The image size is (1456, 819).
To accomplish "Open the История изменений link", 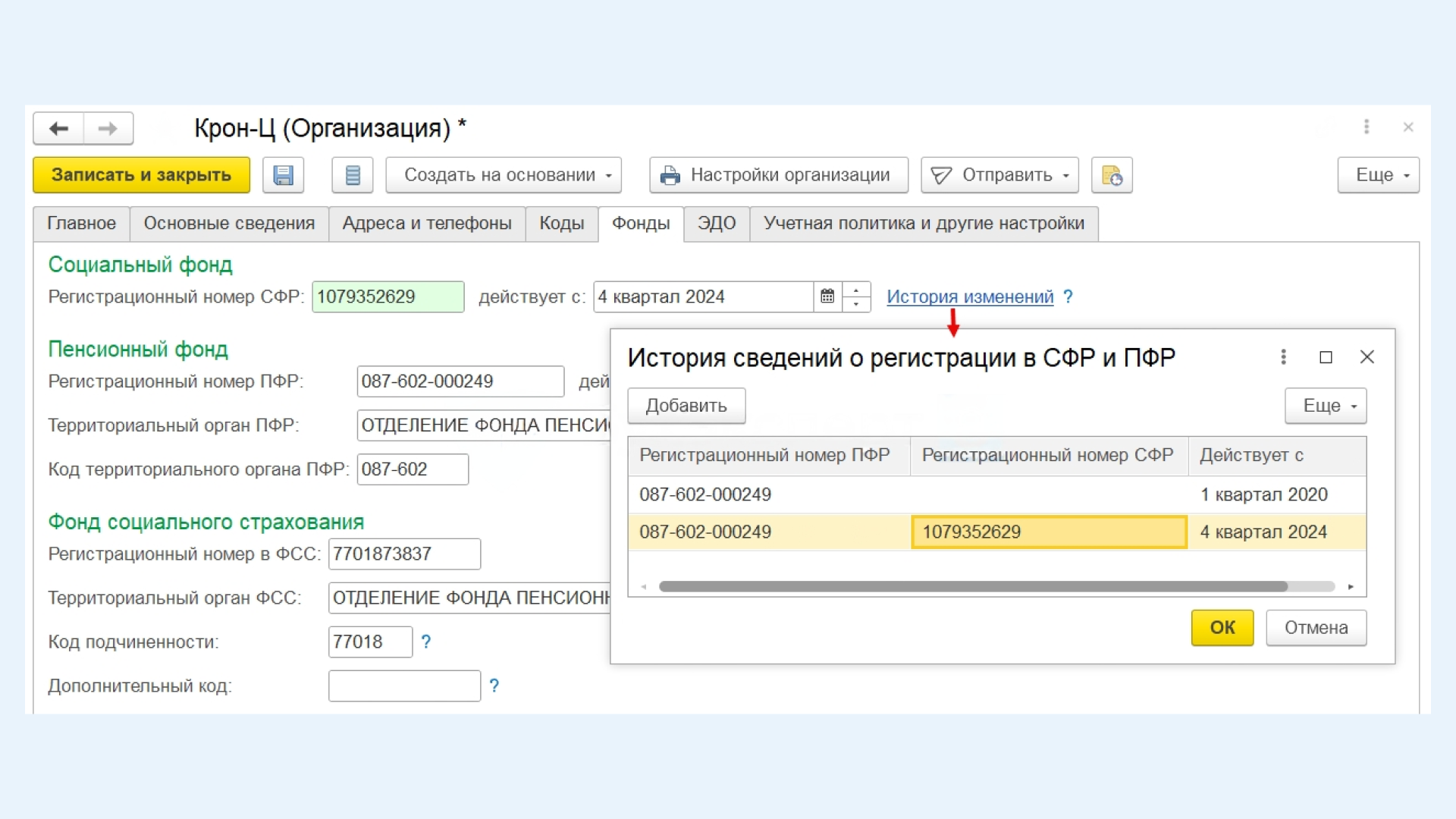I will click(970, 297).
